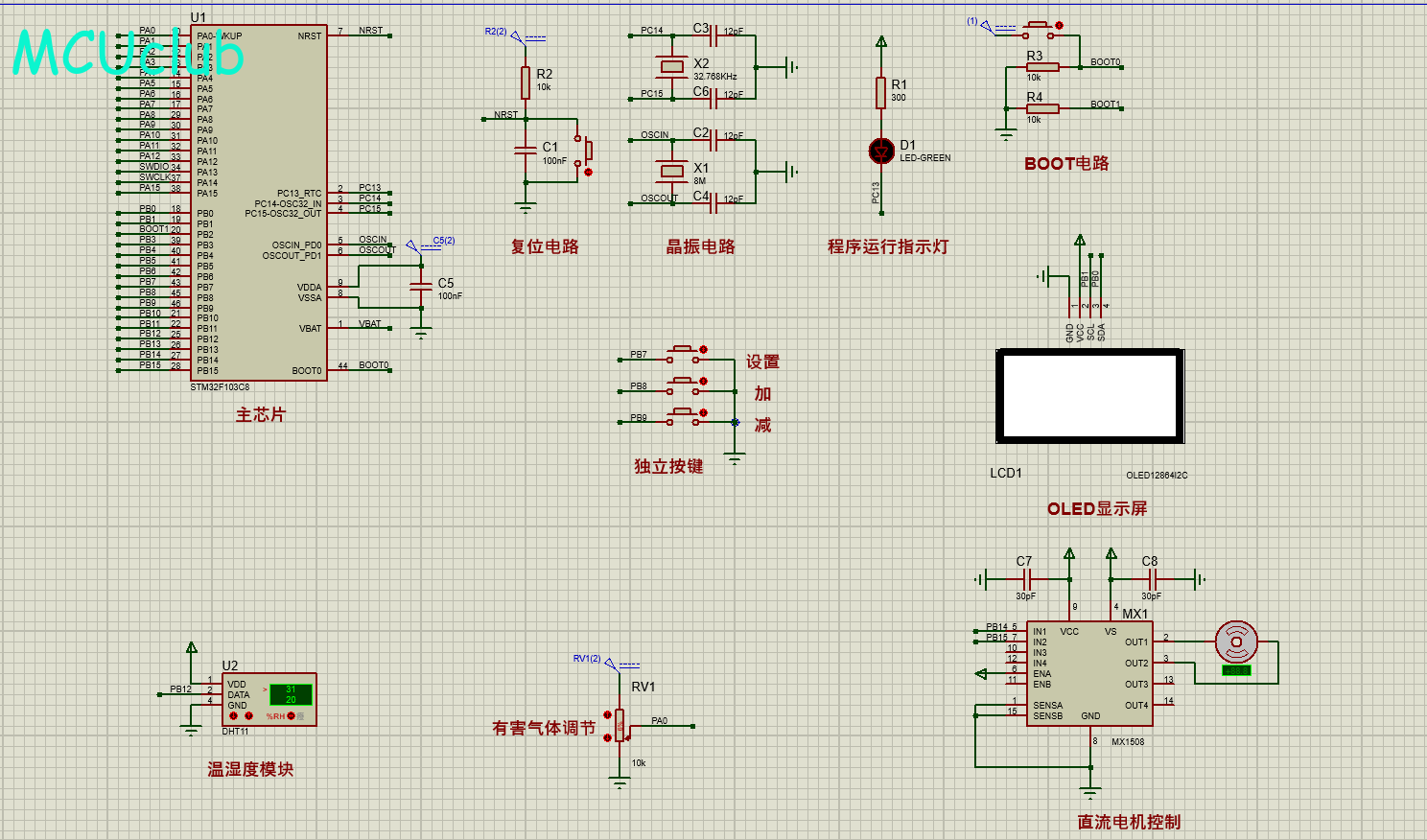Click the R2(2) voltage probe marker
The width and height of the screenshot is (1427, 840).
(516, 37)
